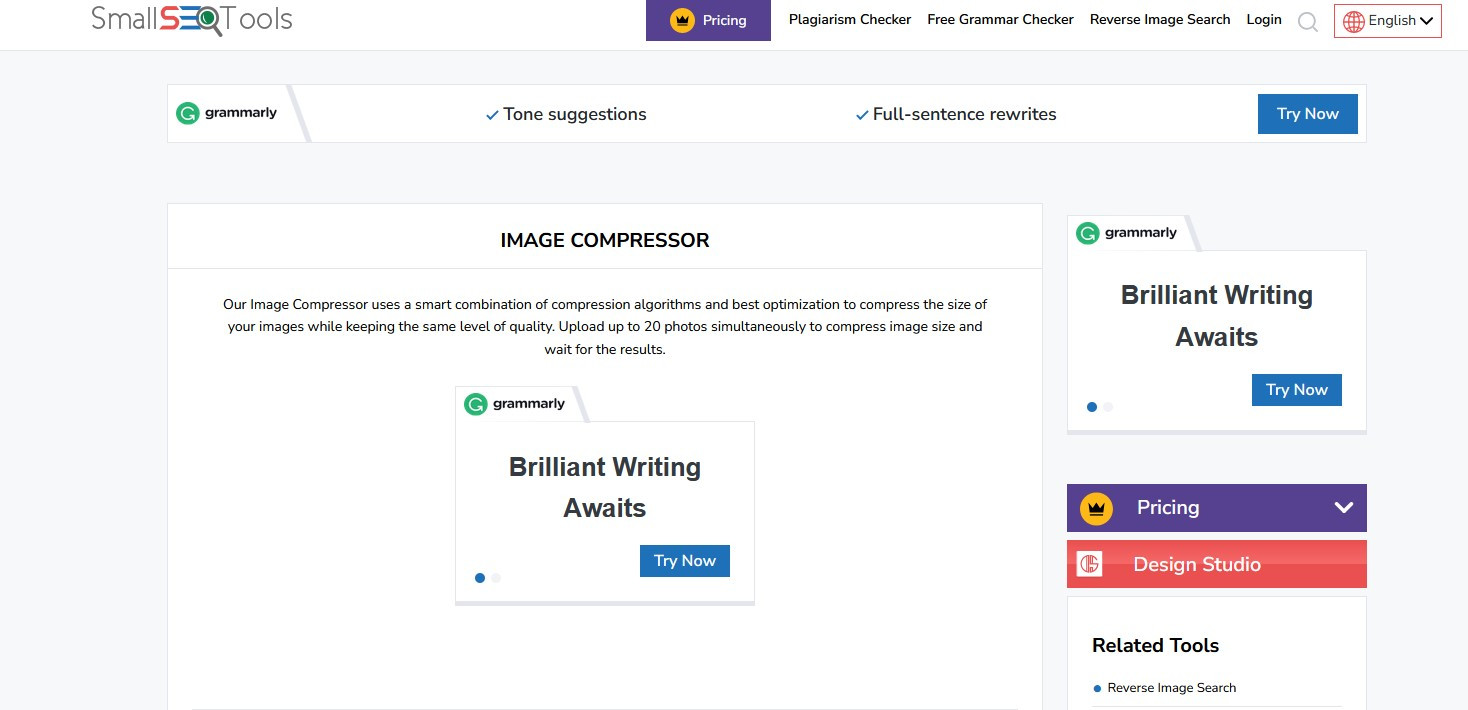Open the search magnifier icon in header
Image resolution: width=1468 pixels, height=710 pixels.
[1307, 21]
